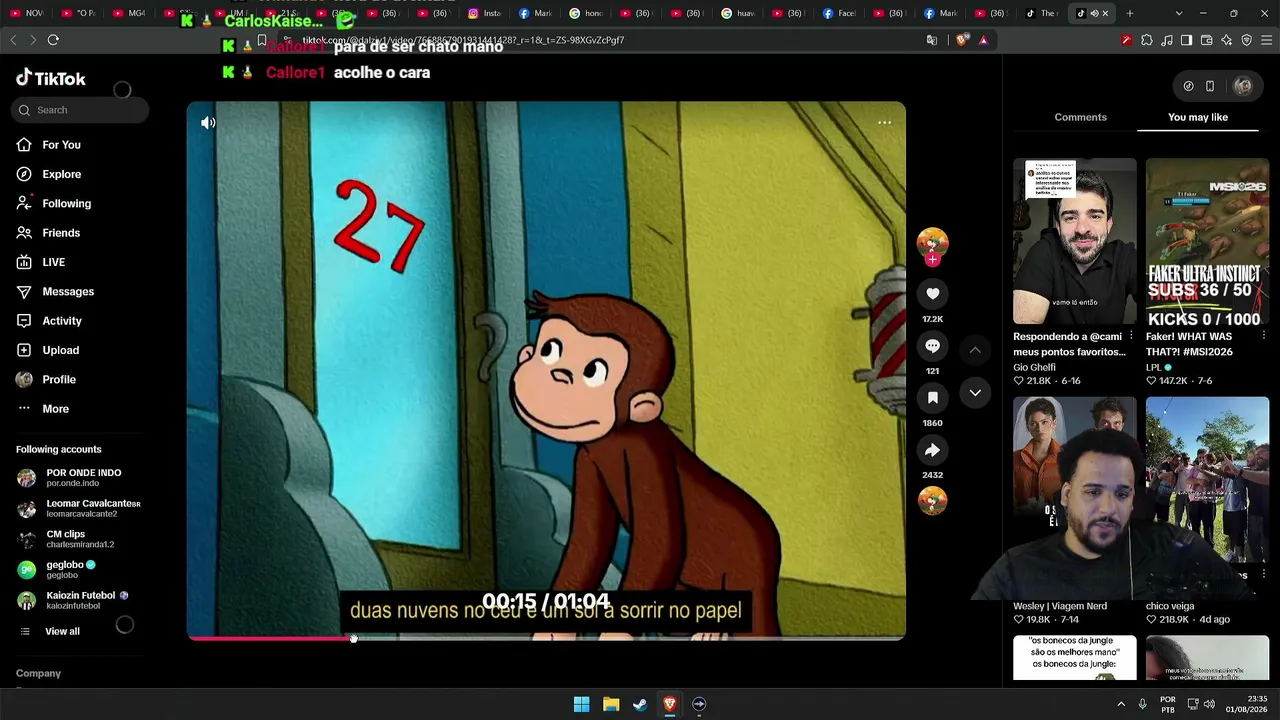Follow the creator via the red plus badge

[932, 260]
